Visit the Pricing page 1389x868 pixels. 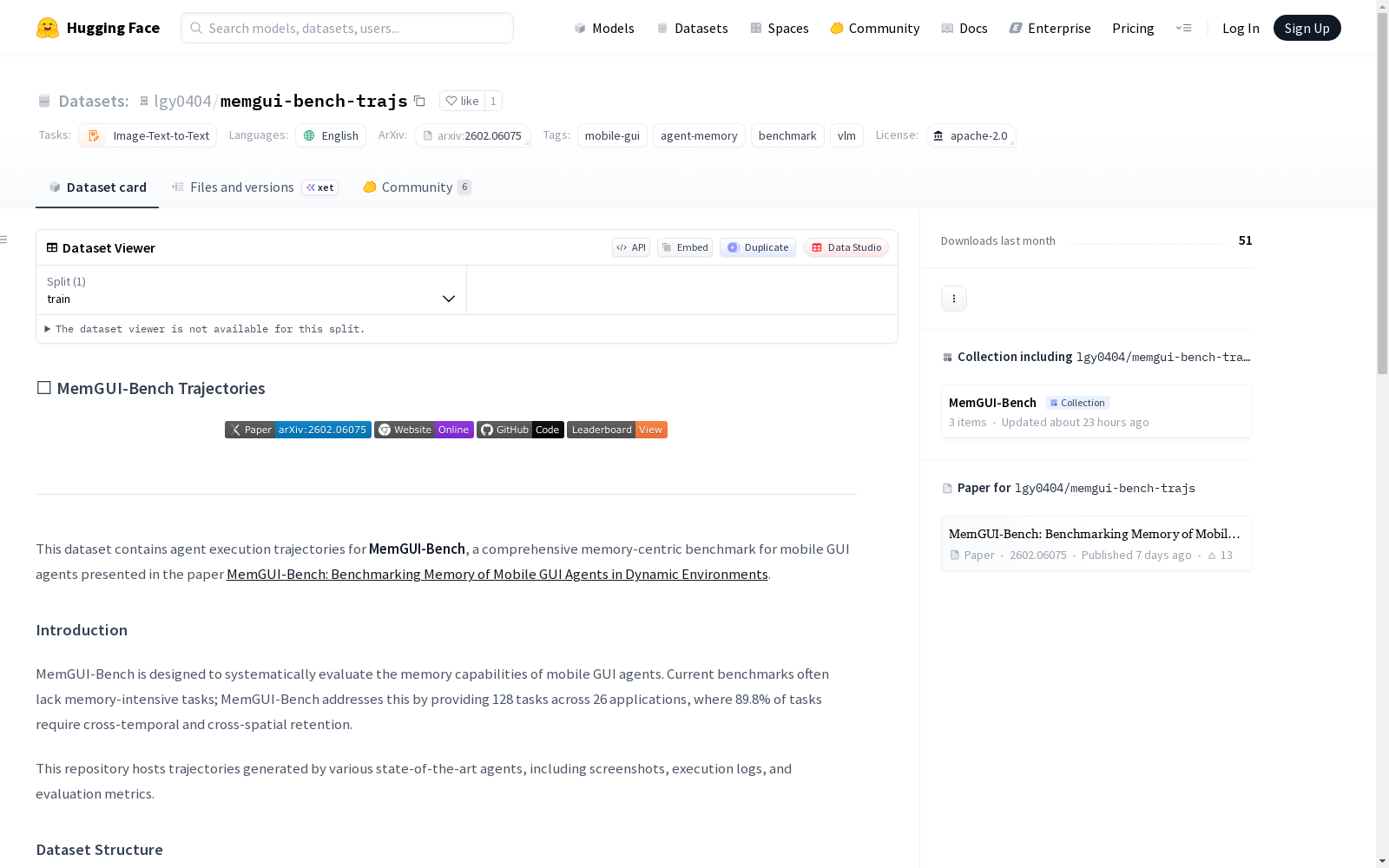pos(1133,28)
